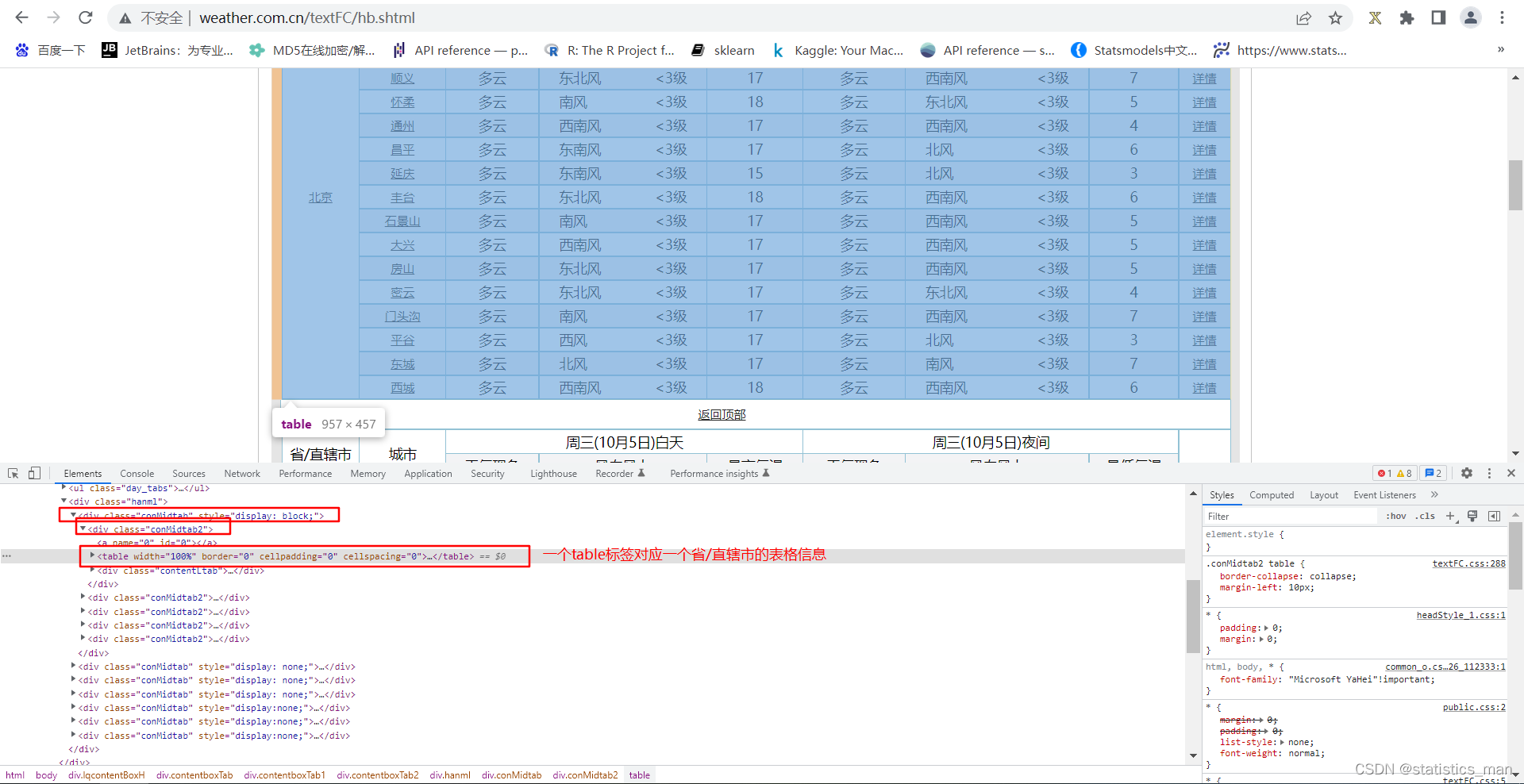Open the rendering emulations paintbrush icon
Screen dimensions: 1524x784
pyautogui.click(x=1472, y=516)
